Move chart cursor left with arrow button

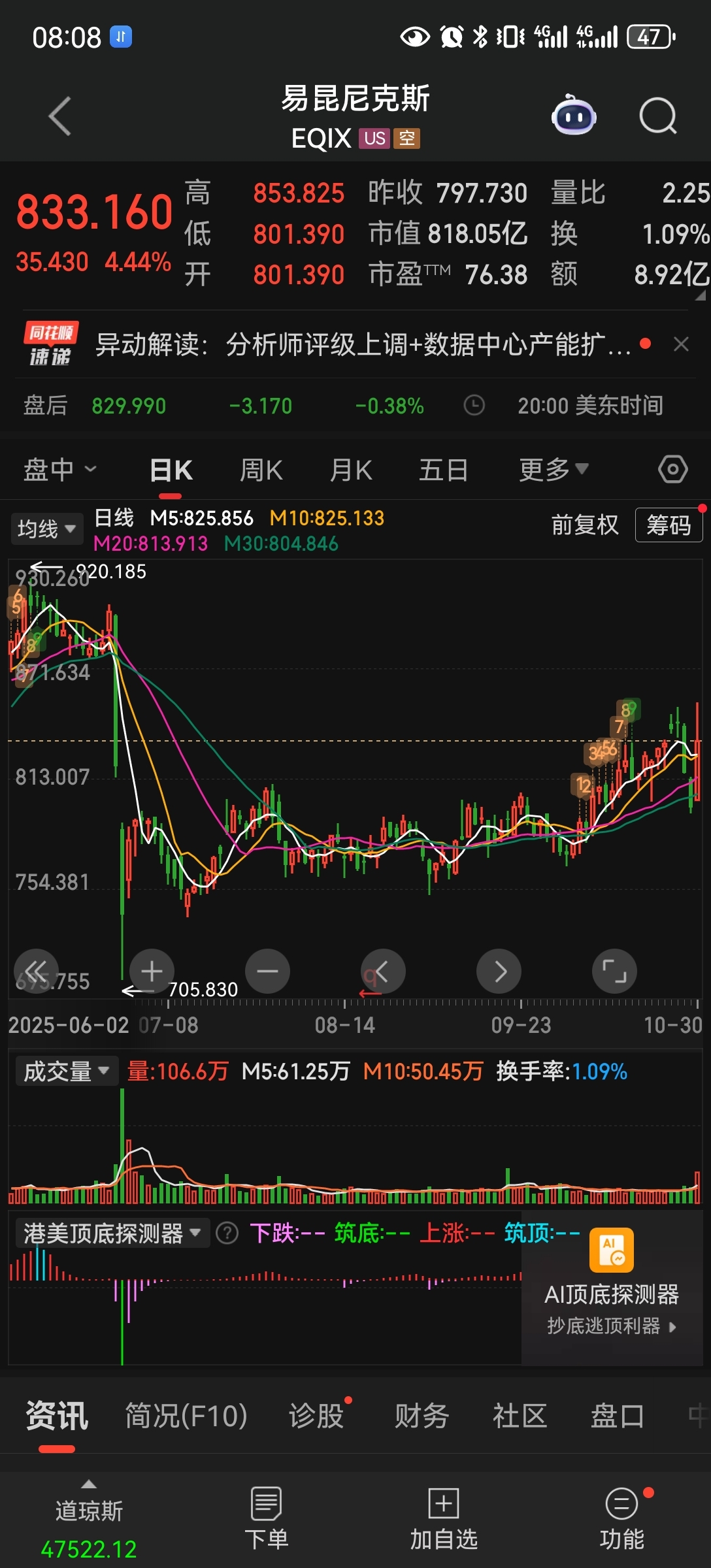[383, 971]
